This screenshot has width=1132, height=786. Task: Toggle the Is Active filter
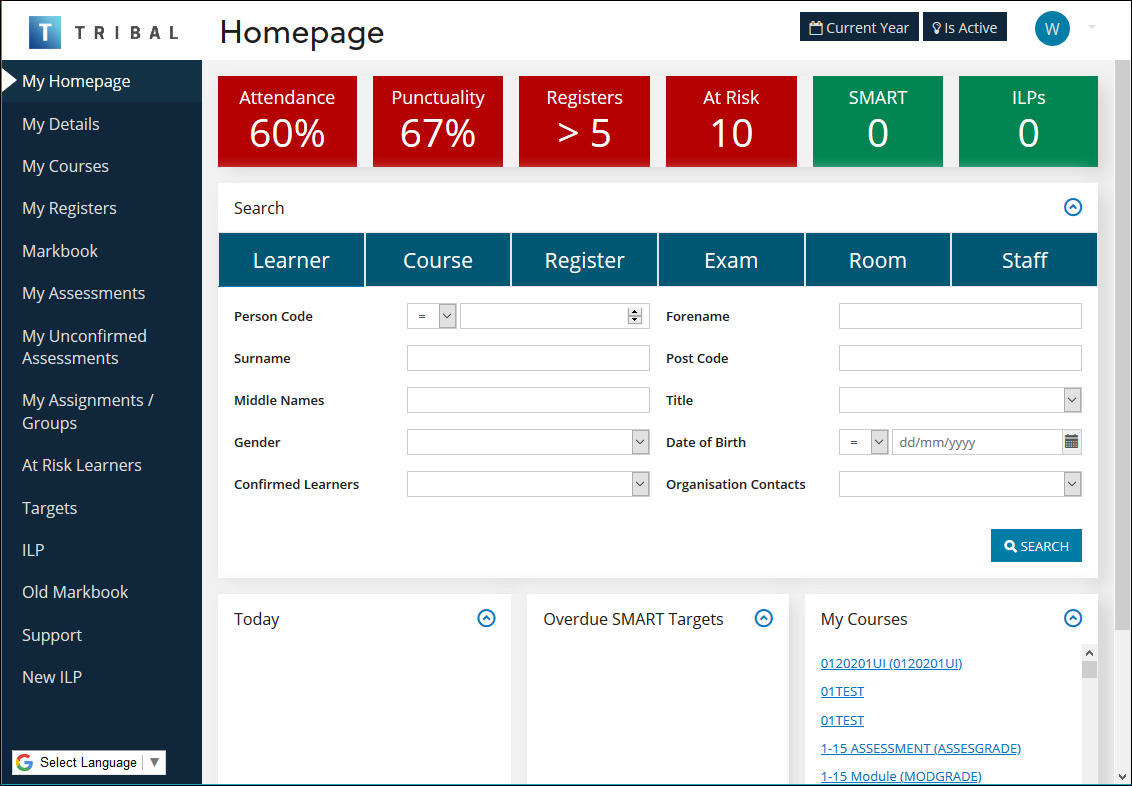point(964,28)
